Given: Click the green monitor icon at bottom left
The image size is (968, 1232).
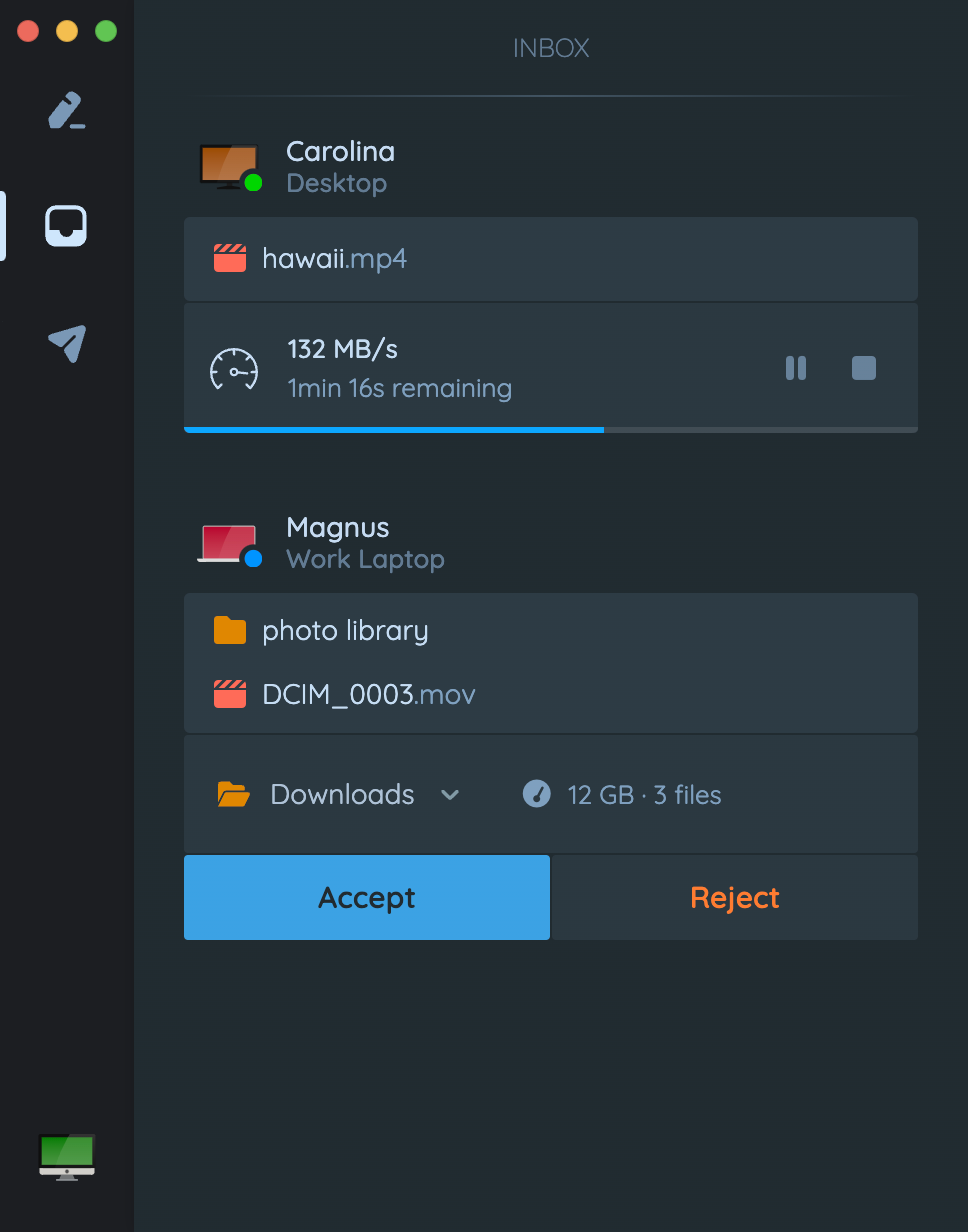Looking at the screenshot, I should (66, 1157).
